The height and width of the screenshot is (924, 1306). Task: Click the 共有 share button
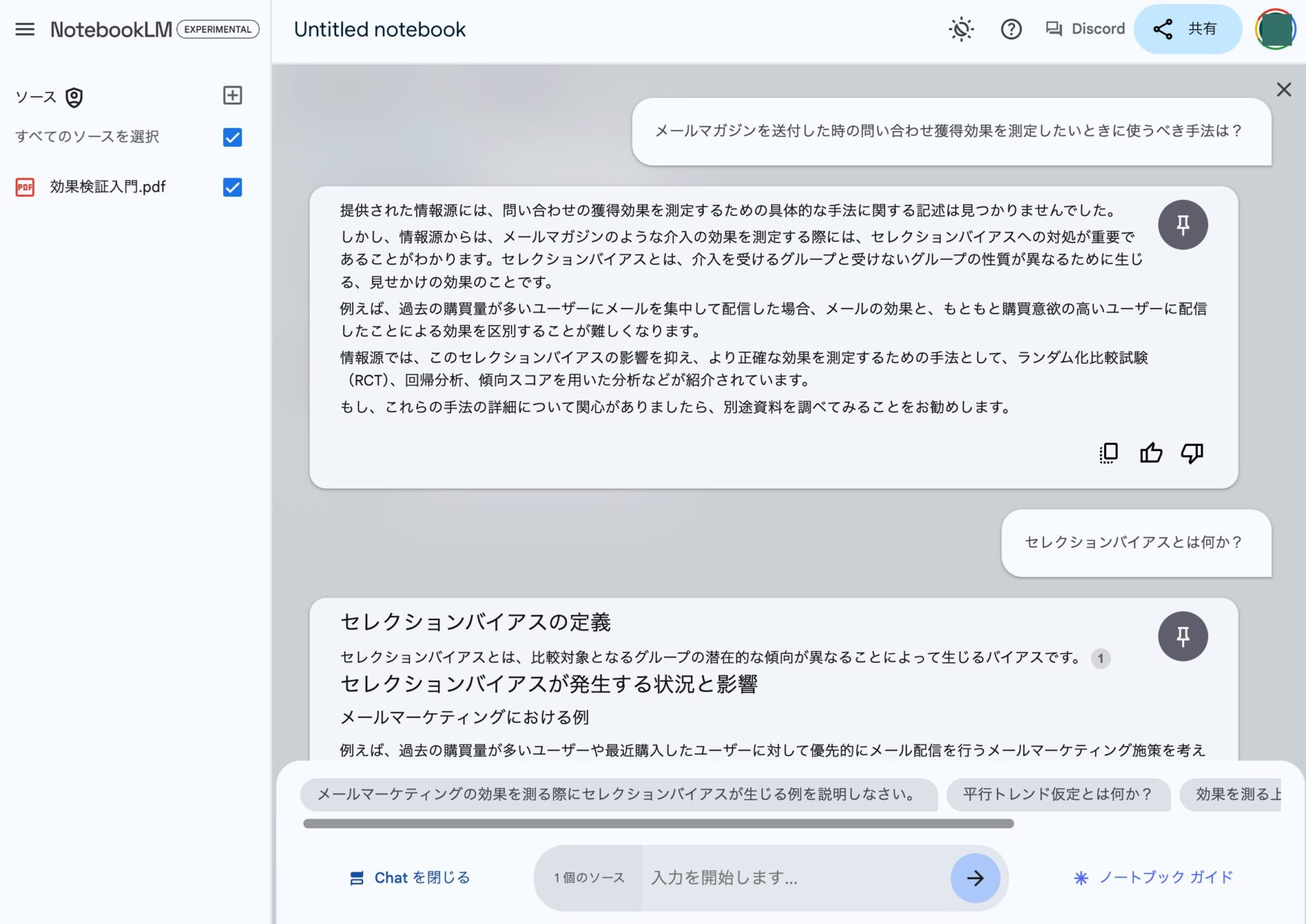[x=1187, y=29]
